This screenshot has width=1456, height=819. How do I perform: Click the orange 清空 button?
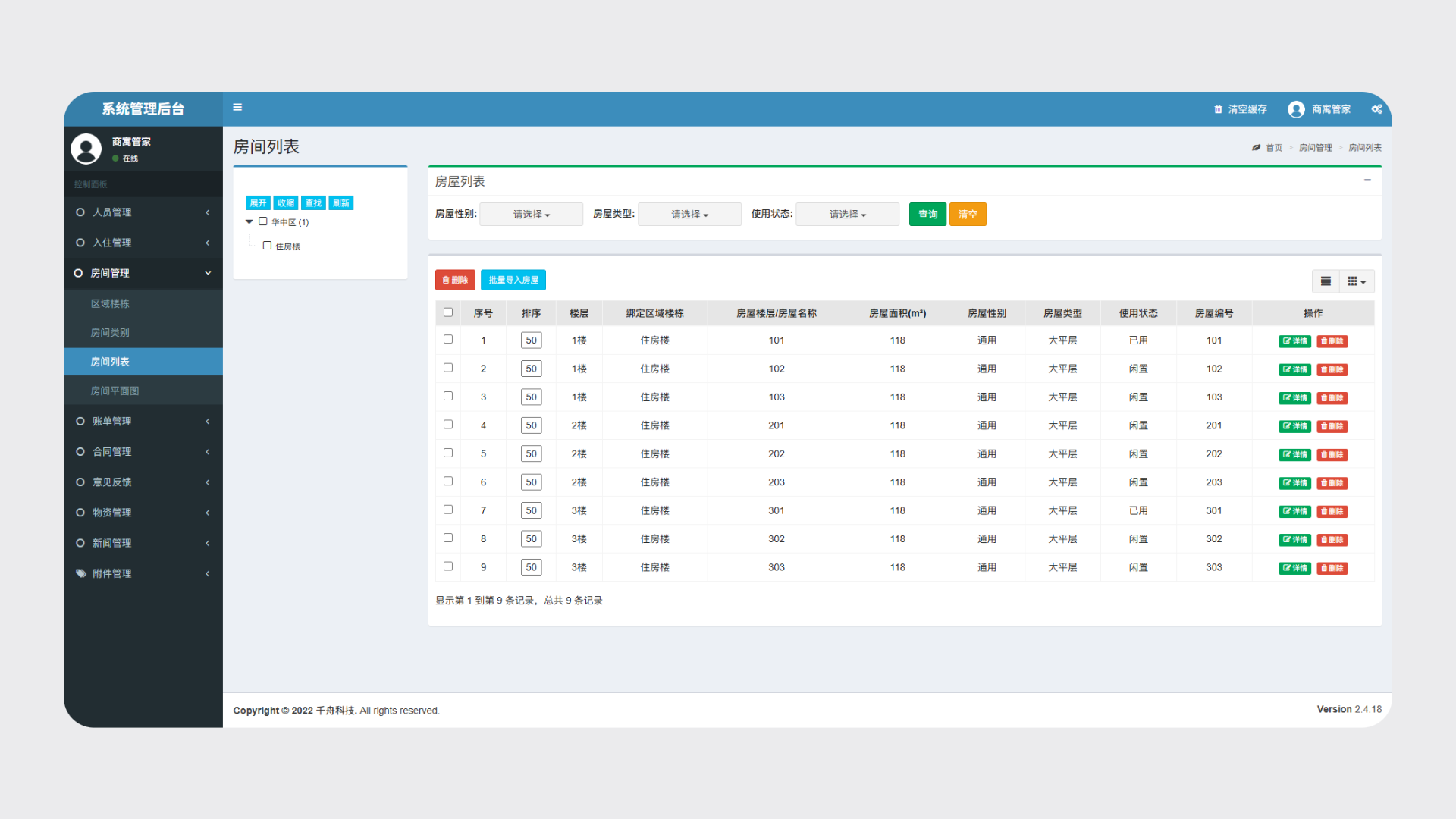968,215
